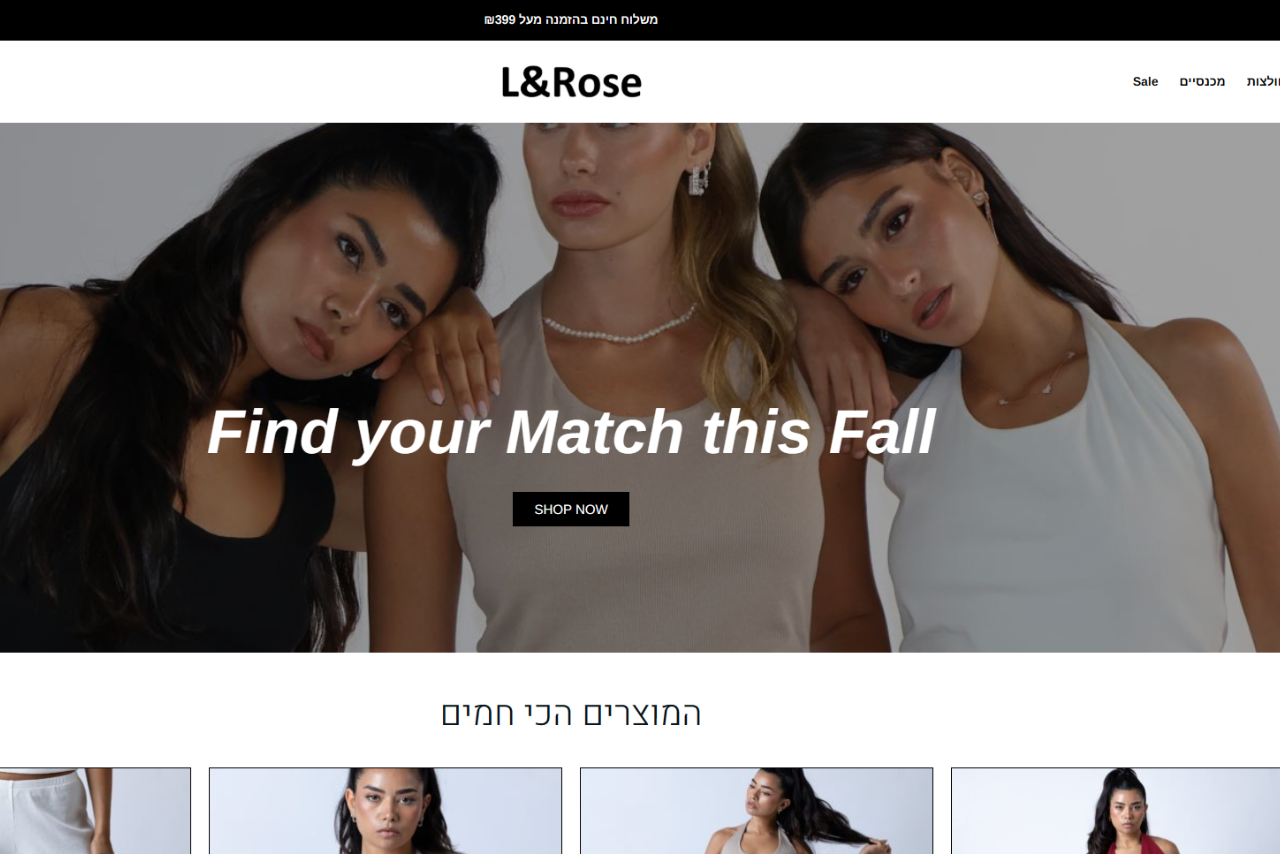Click the pearl necklace on center model
The width and height of the screenshot is (1280, 854).
point(620,328)
